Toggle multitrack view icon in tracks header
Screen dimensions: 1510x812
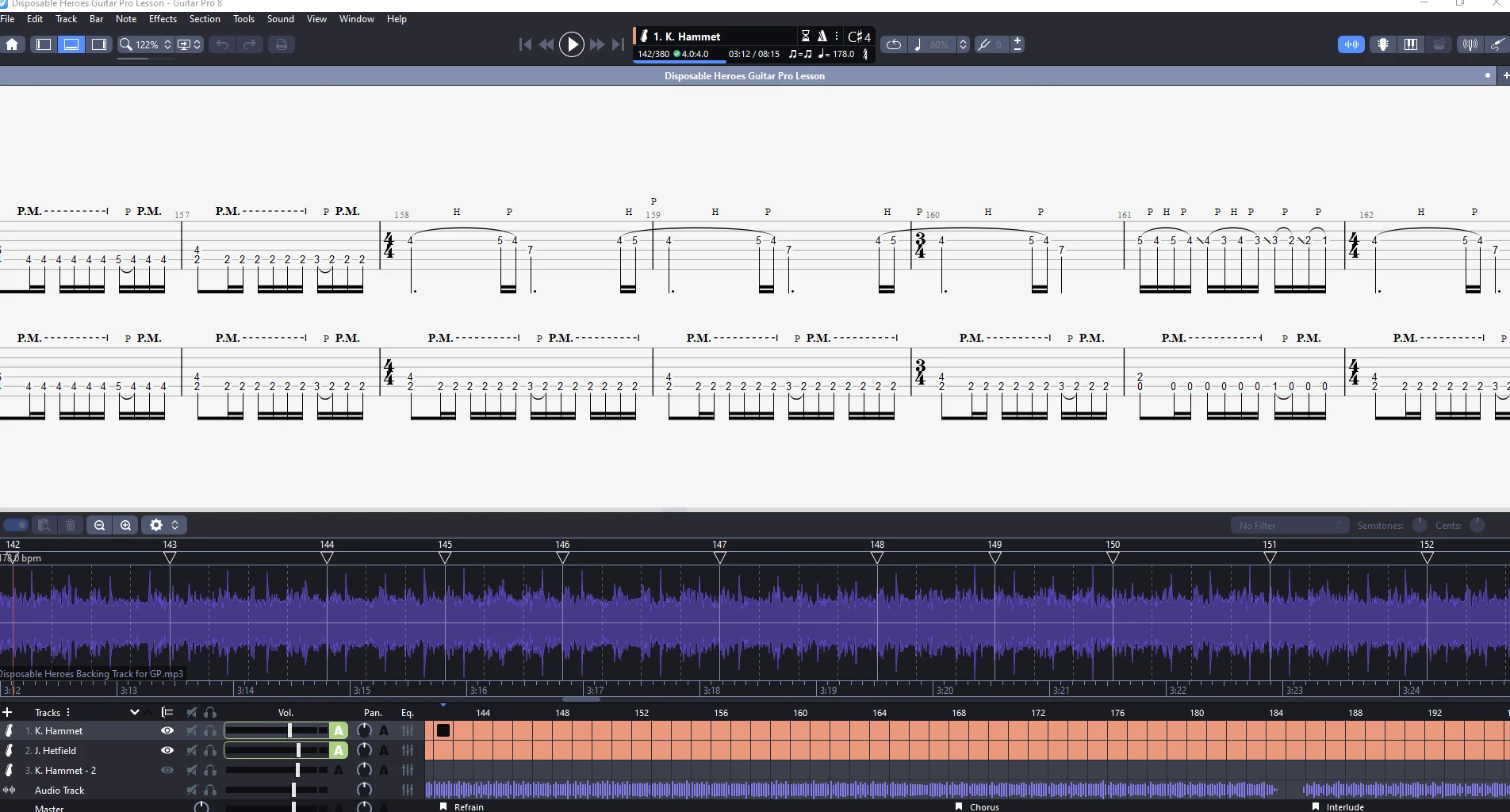167,712
